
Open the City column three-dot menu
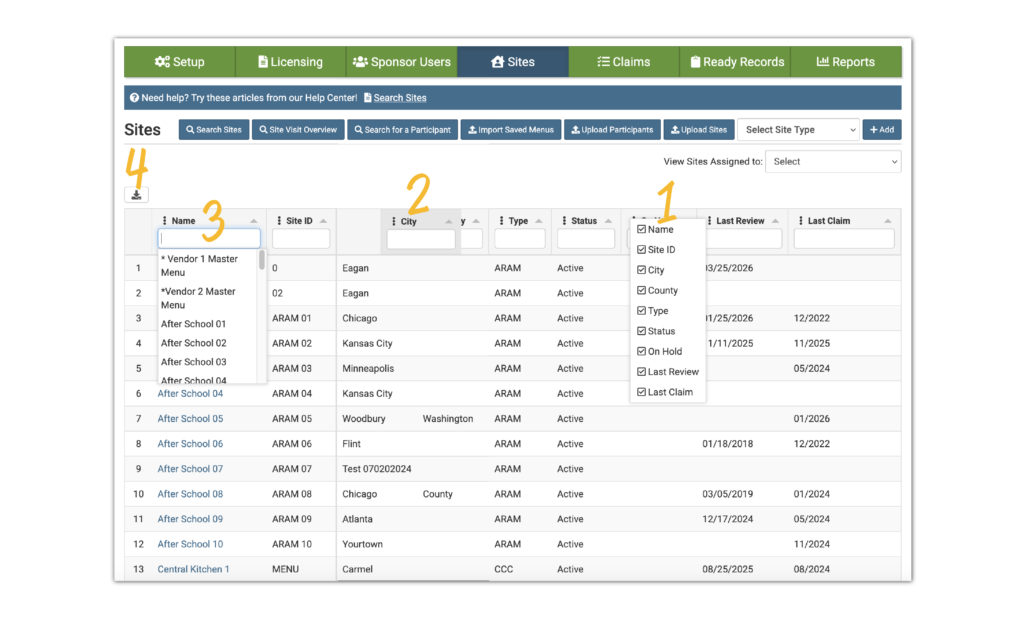coord(394,221)
